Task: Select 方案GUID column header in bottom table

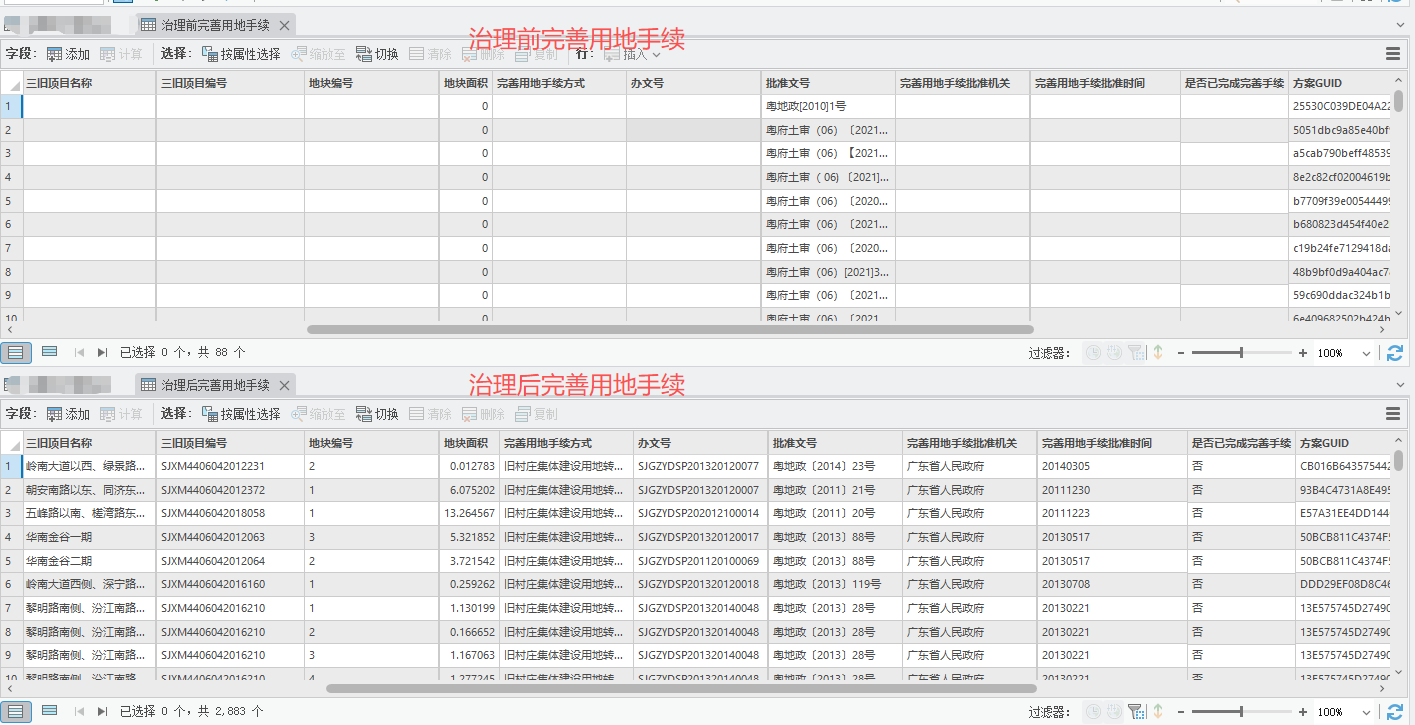Action: [x=1345, y=443]
